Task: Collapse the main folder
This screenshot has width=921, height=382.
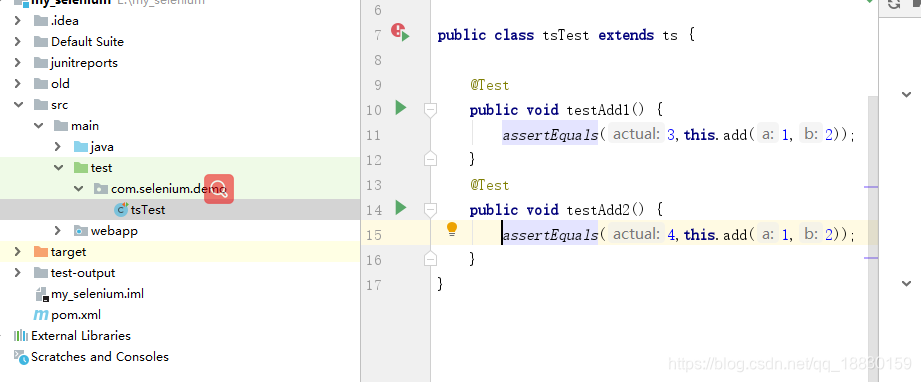Action: point(38,126)
